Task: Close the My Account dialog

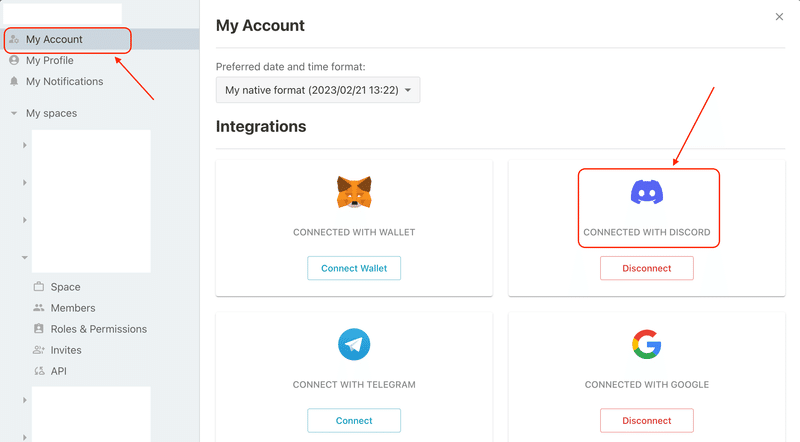Action: (779, 17)
